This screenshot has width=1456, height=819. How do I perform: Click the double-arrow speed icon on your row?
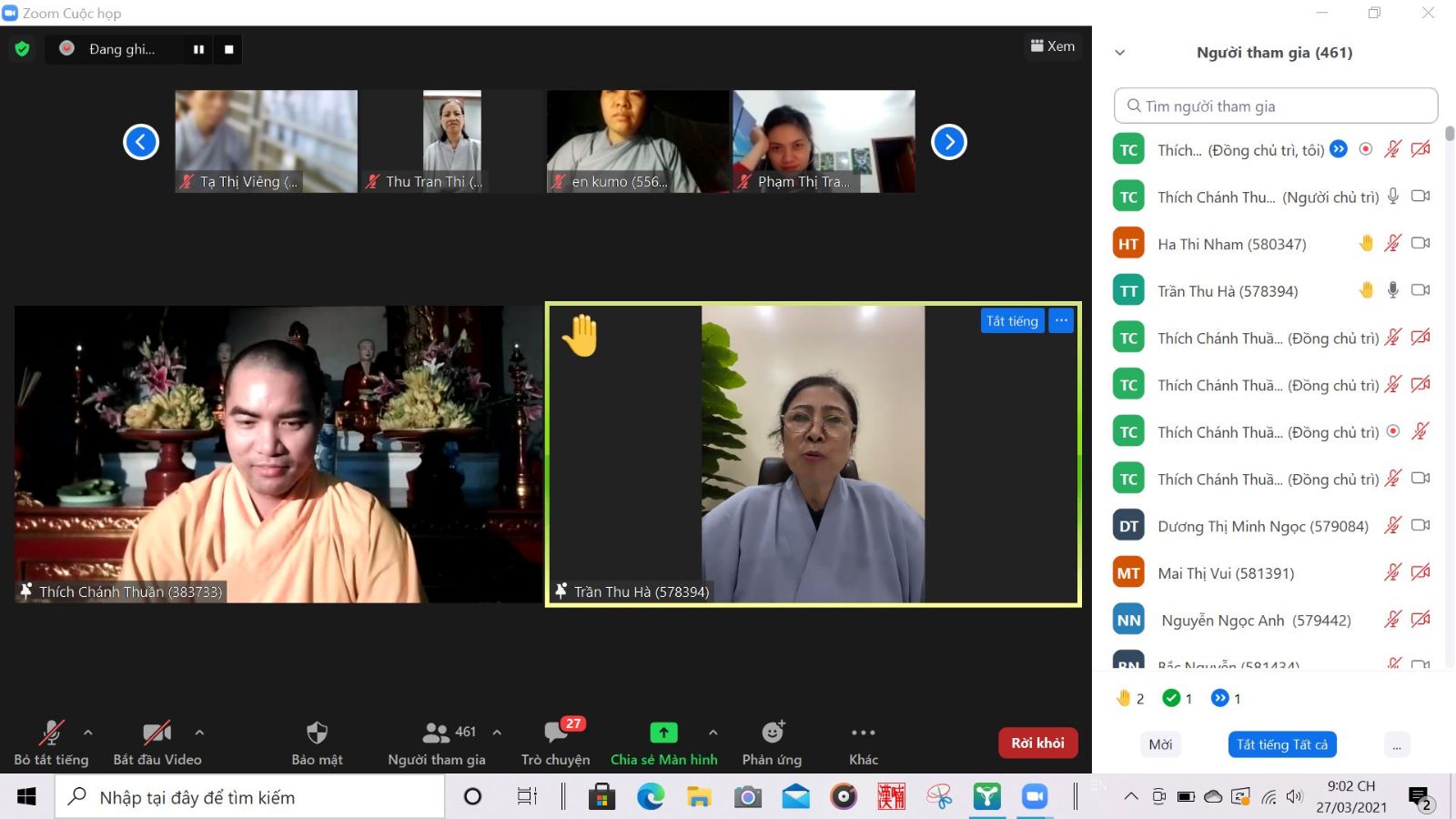point(1339,149)
